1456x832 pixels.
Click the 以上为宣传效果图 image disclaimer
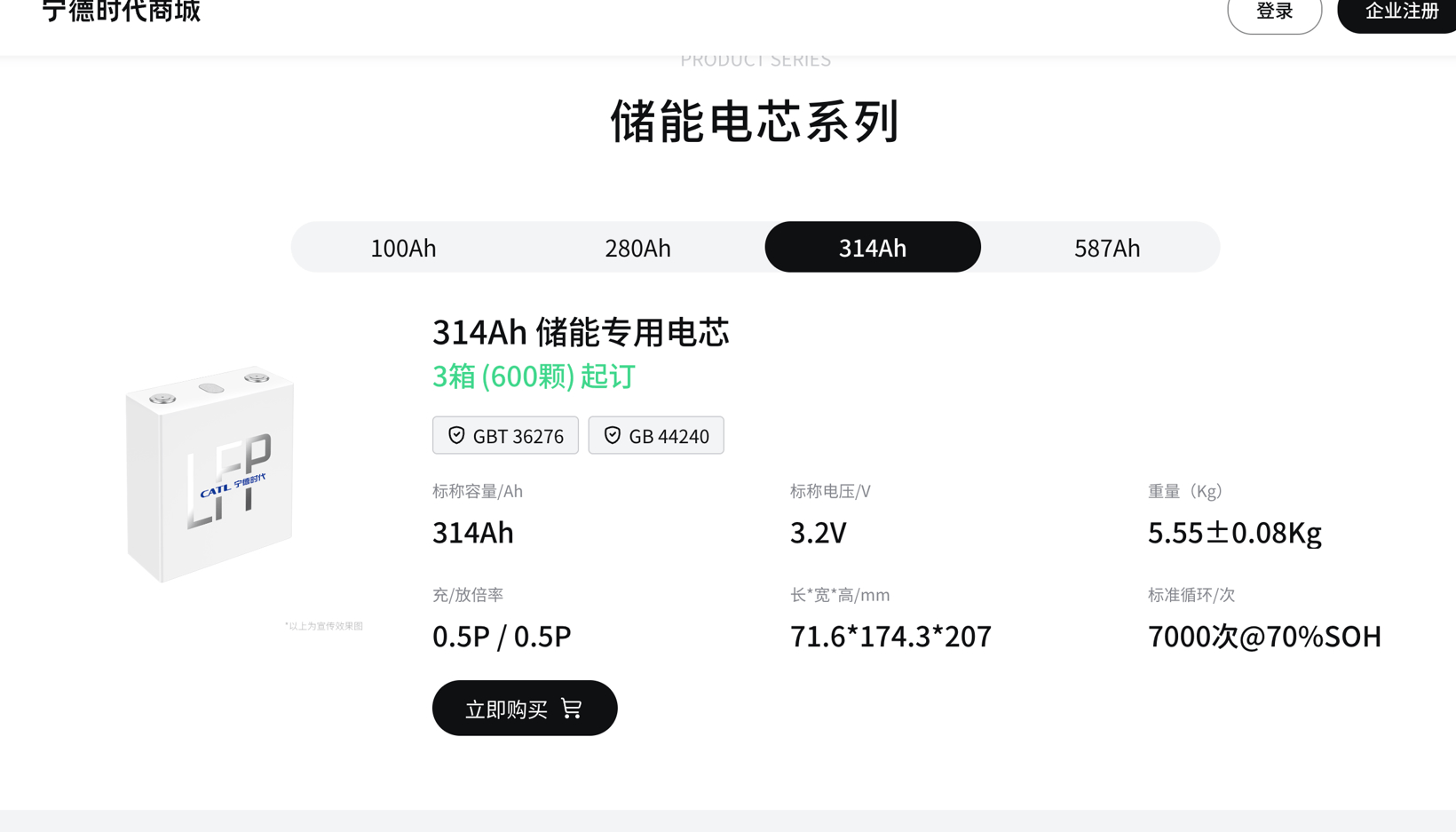(x=324, y=626)
